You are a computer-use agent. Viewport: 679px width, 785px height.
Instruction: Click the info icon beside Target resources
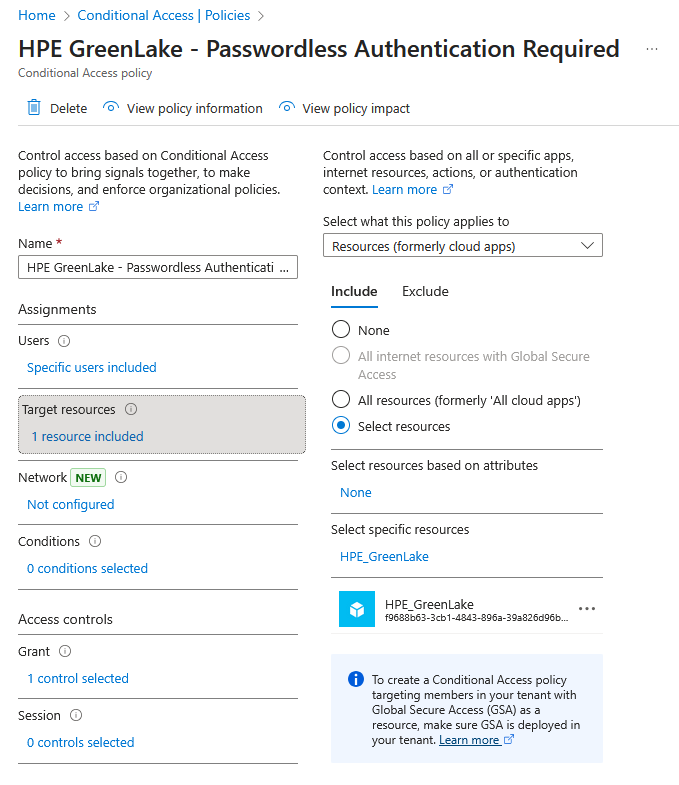(x=131, y=409)
